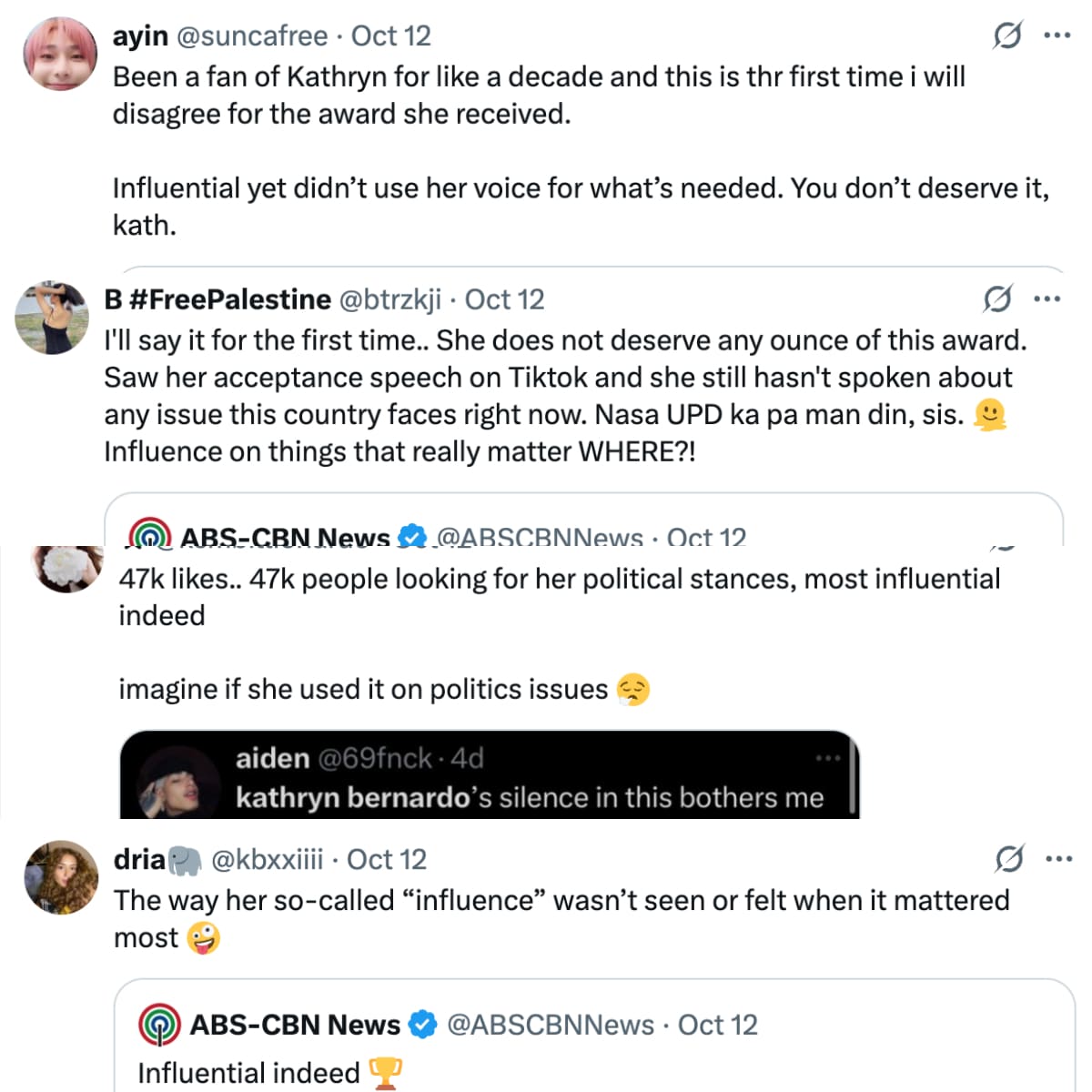
Task: Open the Oct 12 timestamp on dria's tweet
Action: (387, 859)
